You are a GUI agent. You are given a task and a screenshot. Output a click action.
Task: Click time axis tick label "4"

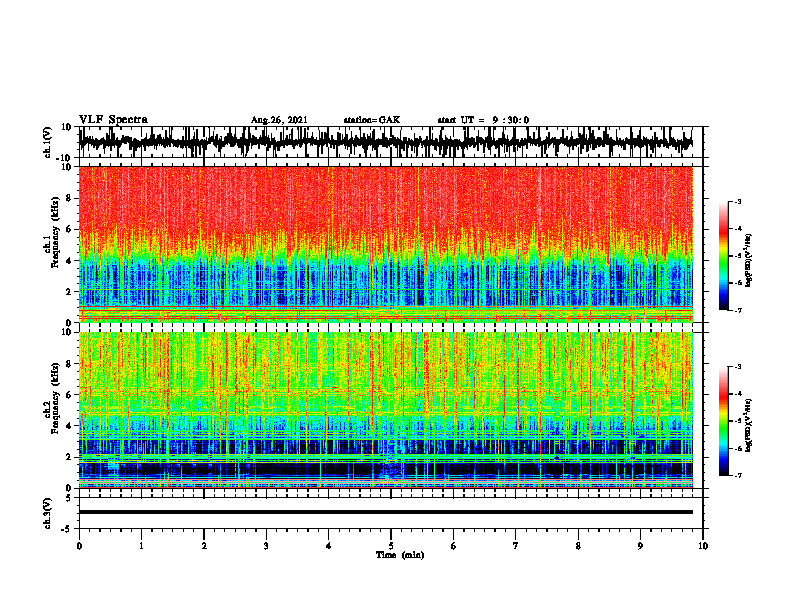point(329,546)
